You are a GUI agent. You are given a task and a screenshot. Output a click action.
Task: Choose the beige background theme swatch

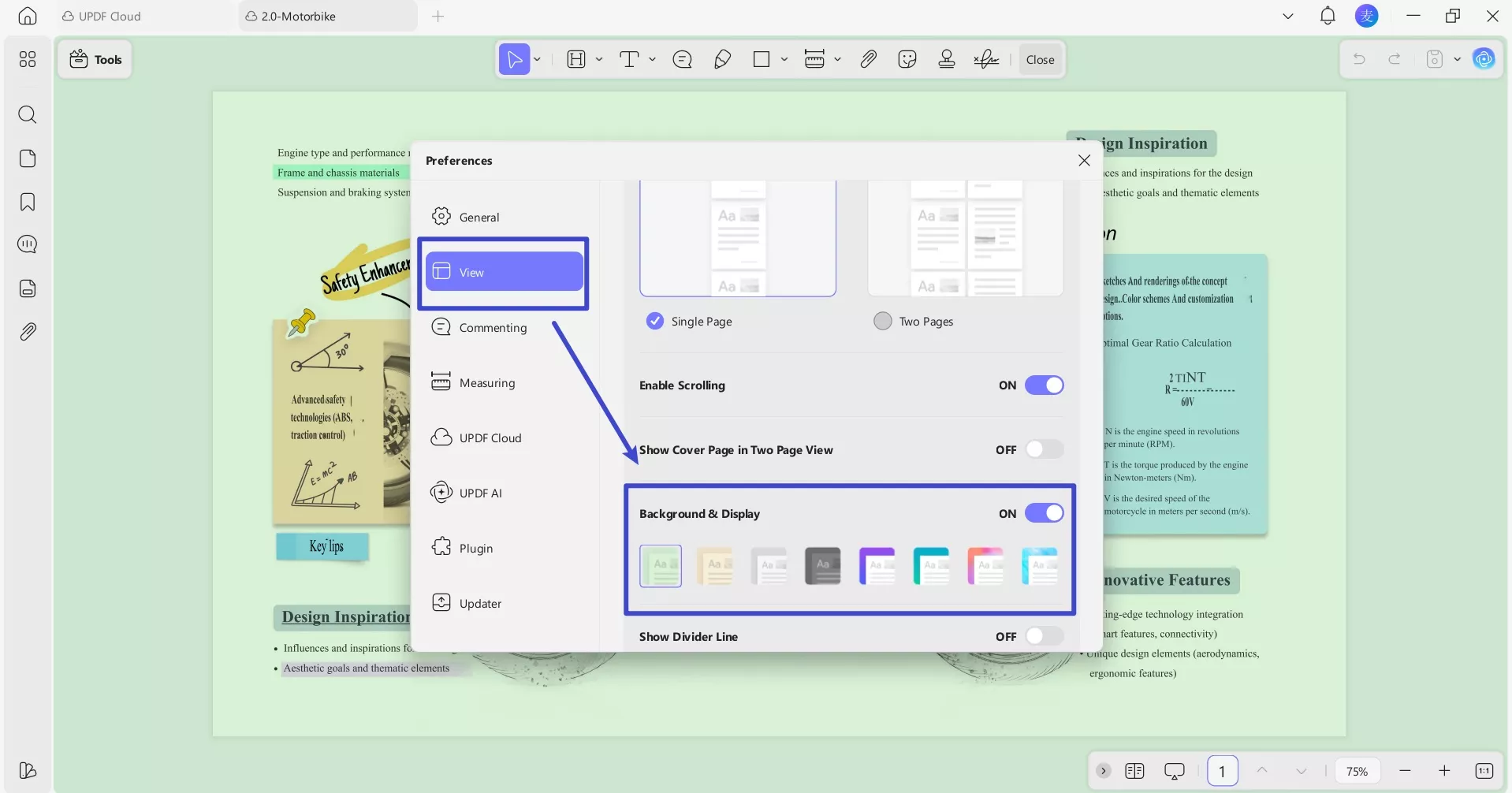(x=715, y=566)
